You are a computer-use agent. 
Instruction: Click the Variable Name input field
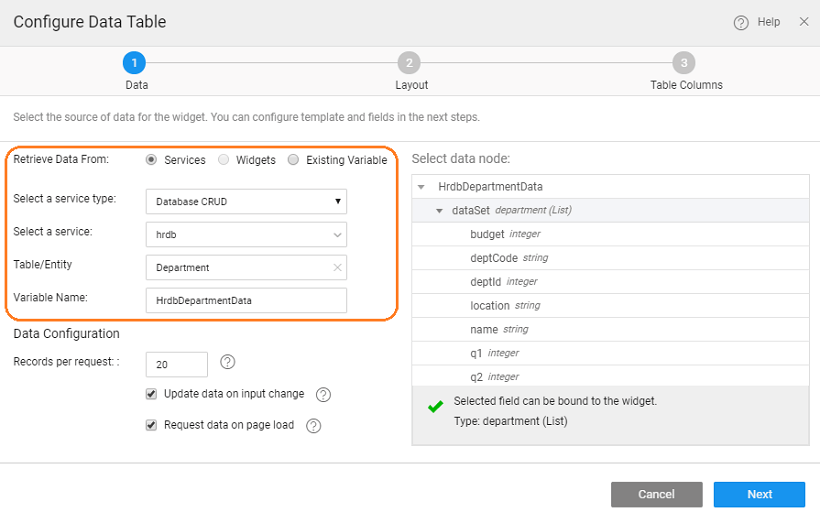(x=246, y=300)
